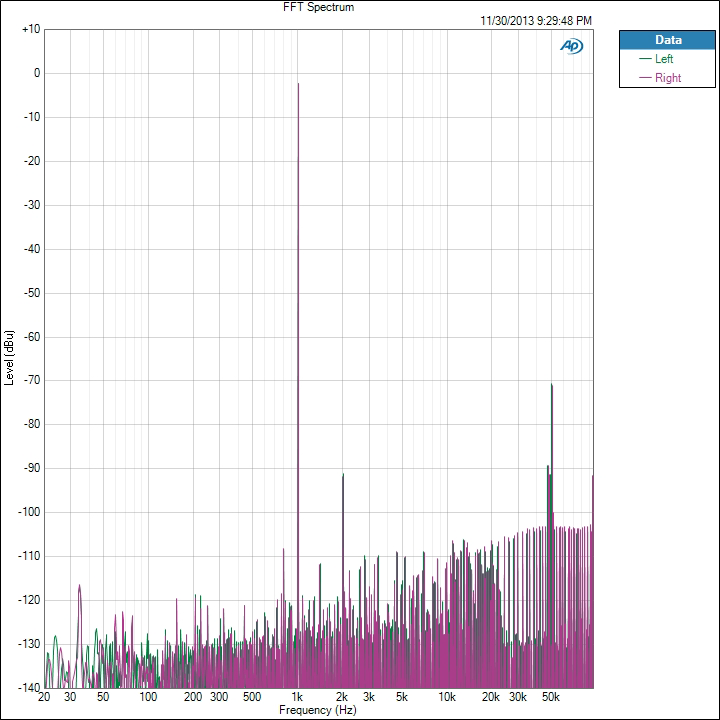Image resolution: width=720 pixels, height=720 pixels.
Task: Click the FFT Spectrum graph title
Action: pyautogui.click(x=318, y=7)
